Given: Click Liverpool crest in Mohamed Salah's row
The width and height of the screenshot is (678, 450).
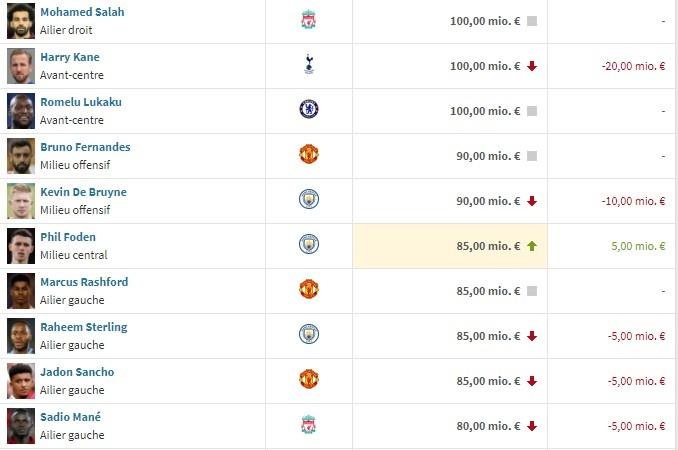Looking at the screenshot, I should (x=308, y=20).
